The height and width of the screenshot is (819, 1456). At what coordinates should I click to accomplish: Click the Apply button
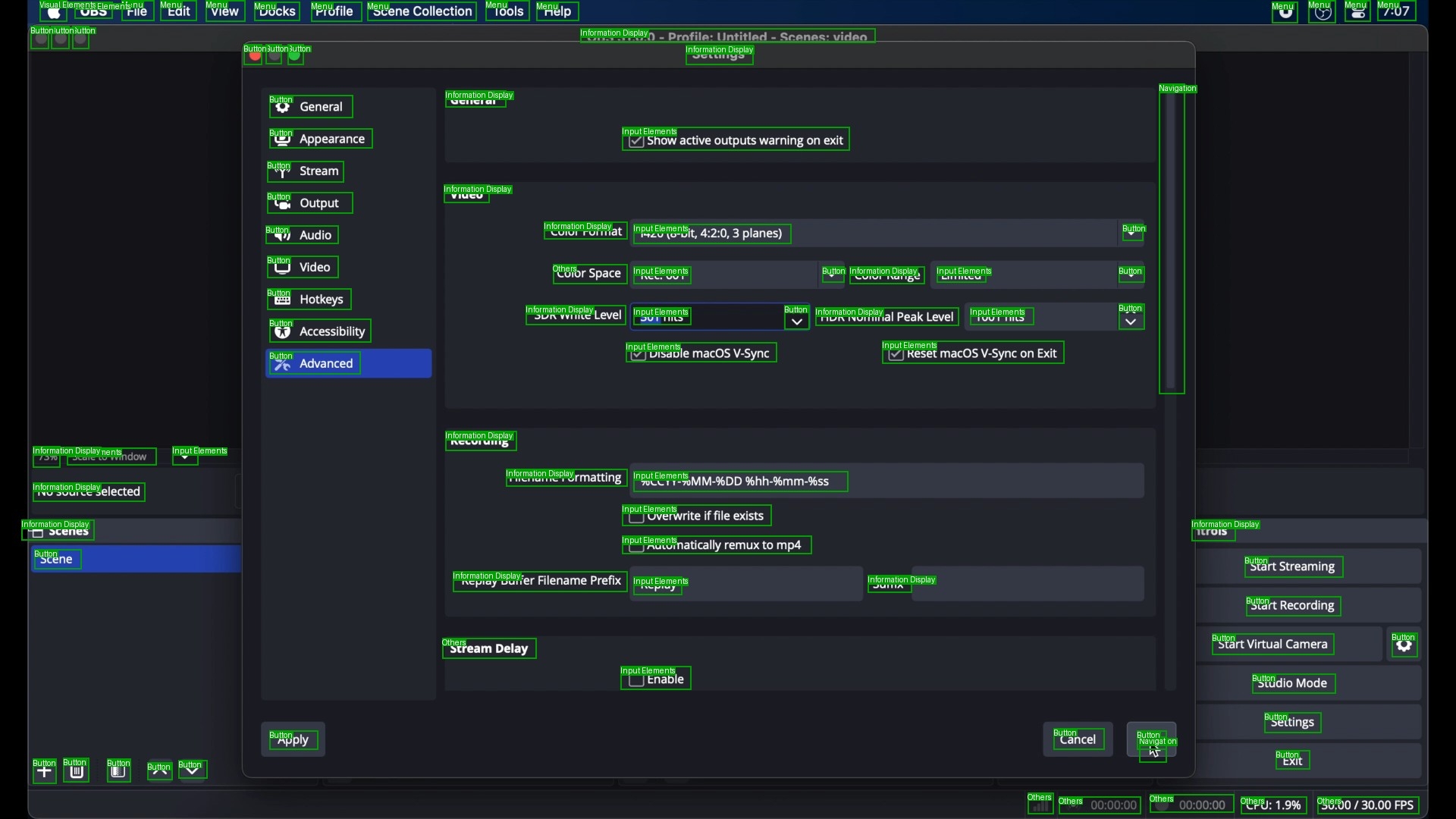click(293, 741)
